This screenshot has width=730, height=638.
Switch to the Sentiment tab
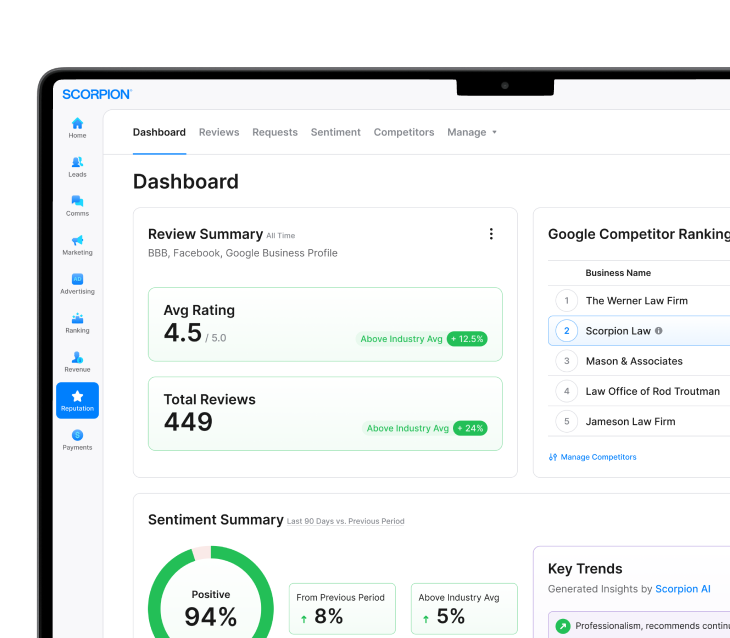click(x=335, y=132)
